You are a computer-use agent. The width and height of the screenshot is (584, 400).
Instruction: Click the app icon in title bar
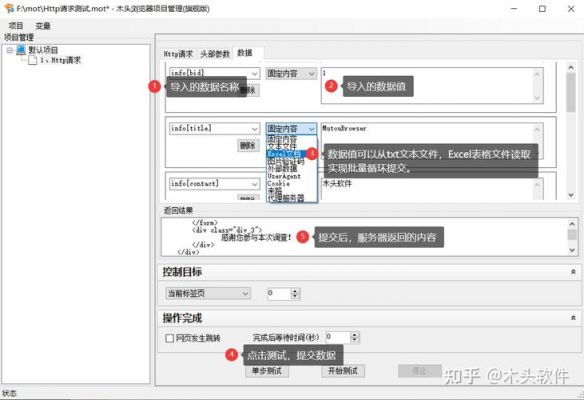click(x=9, y=8)
